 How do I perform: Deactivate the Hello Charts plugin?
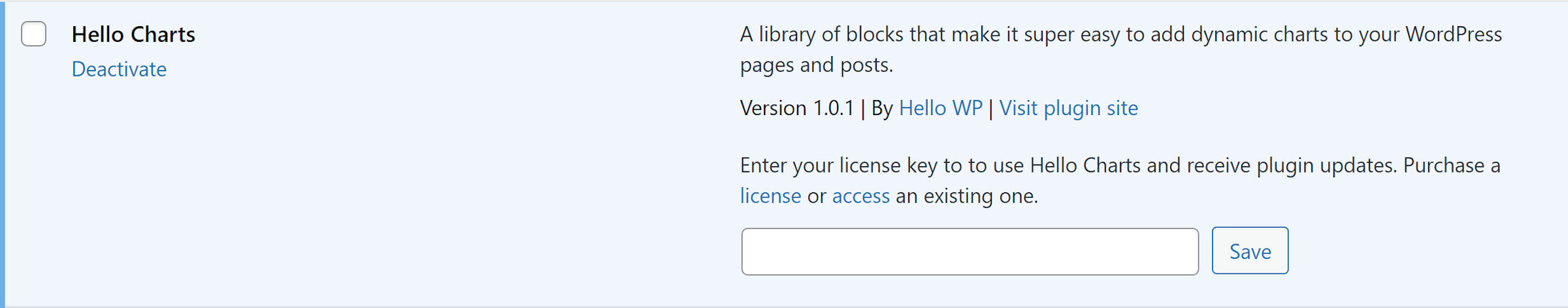click(x=119, y=69)
